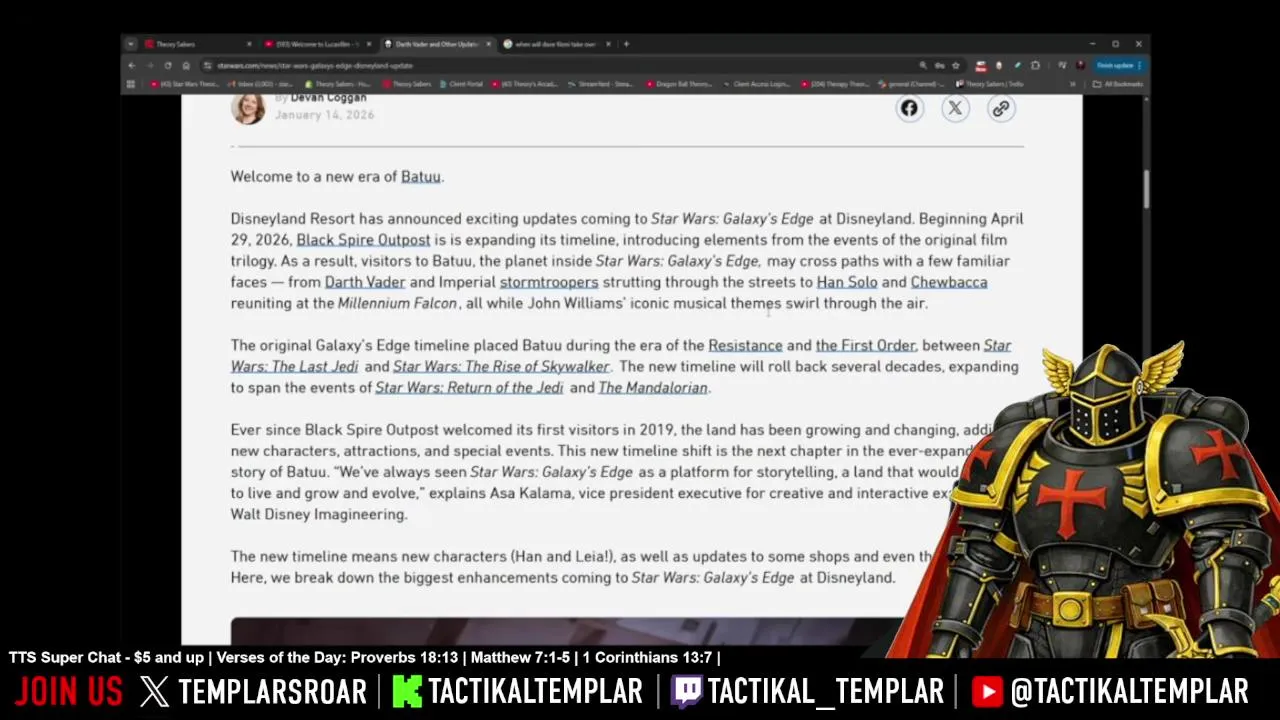Switch to Theory Sabers tab
The image size is (1280, 720).
tap(197, 44)
